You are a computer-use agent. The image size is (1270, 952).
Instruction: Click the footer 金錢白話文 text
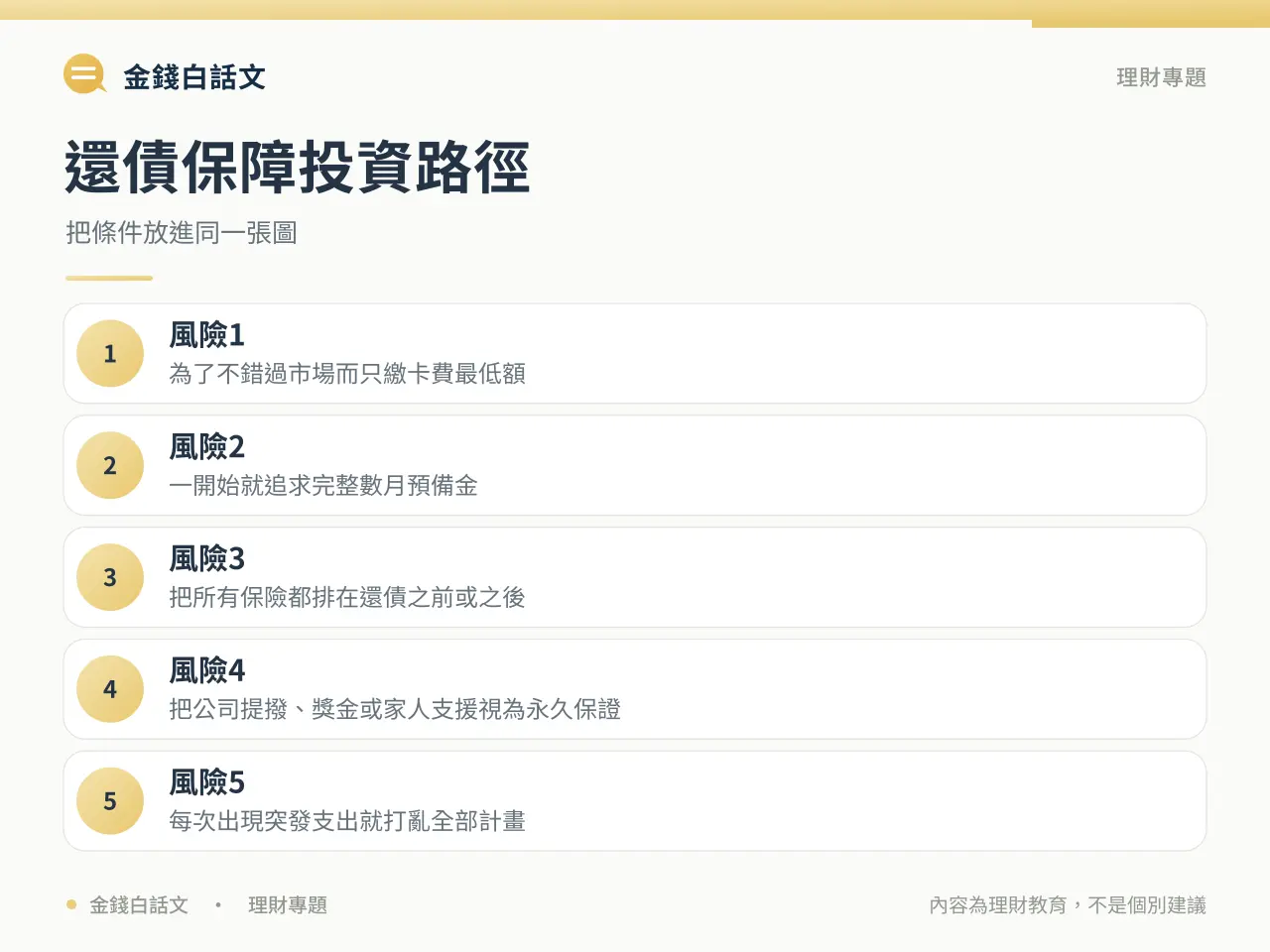point(139,905)
